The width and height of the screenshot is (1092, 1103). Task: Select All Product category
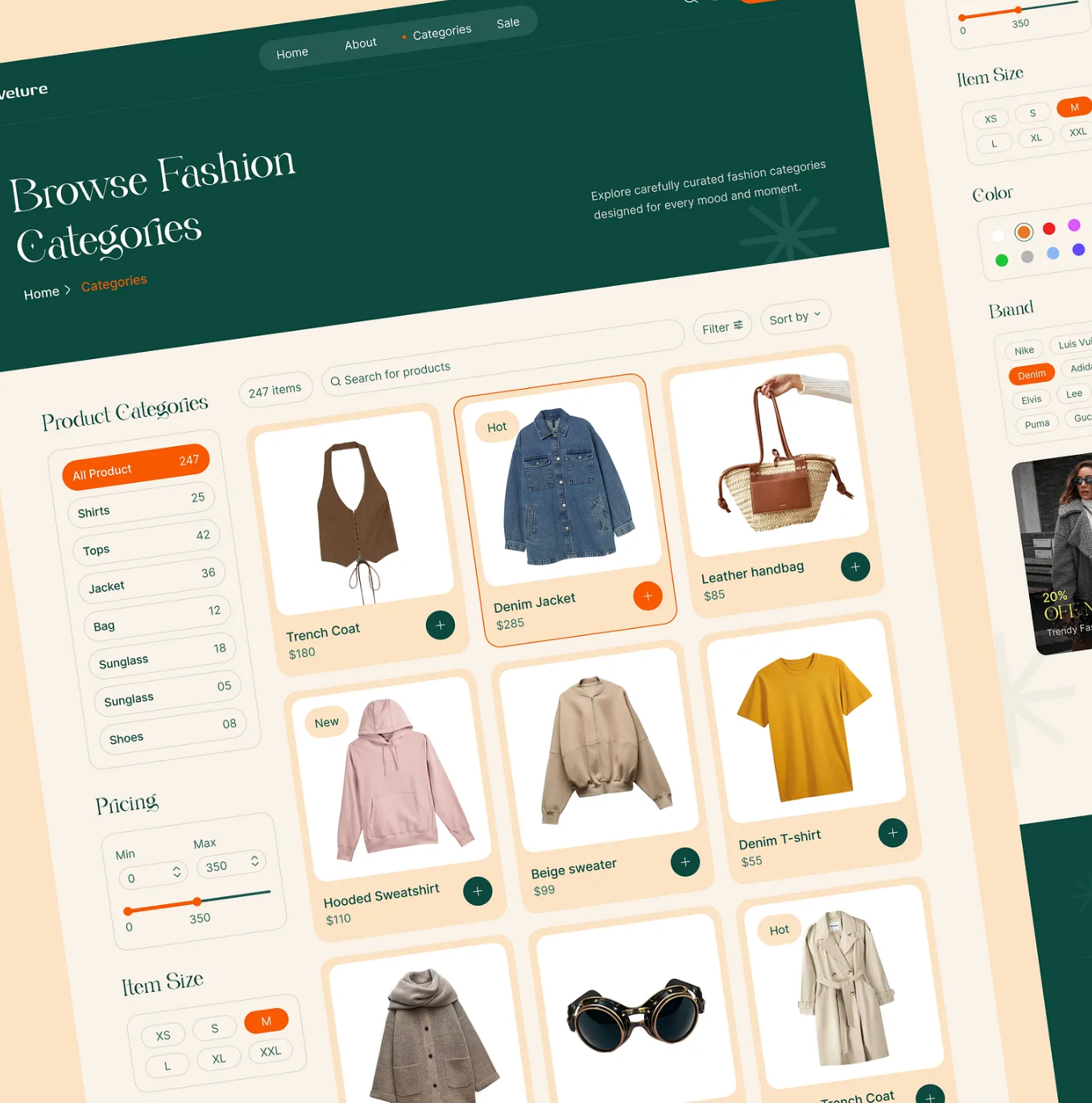click(x=136, y=466)
